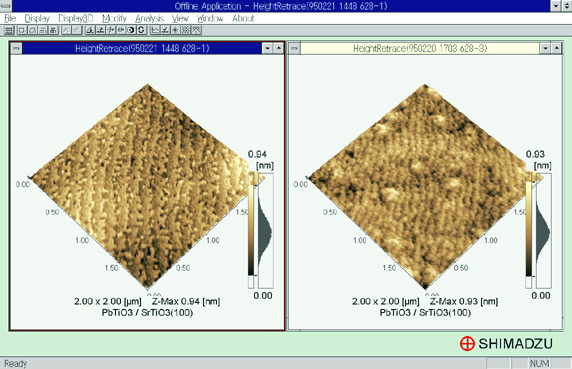The width and height of the screenshot is (572, 369).
Task: Open the Display3D menu
Action: 76,18
